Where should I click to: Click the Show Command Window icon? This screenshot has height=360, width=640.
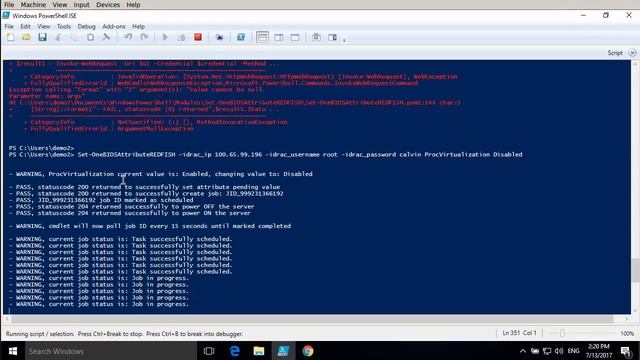pos(316,37)
